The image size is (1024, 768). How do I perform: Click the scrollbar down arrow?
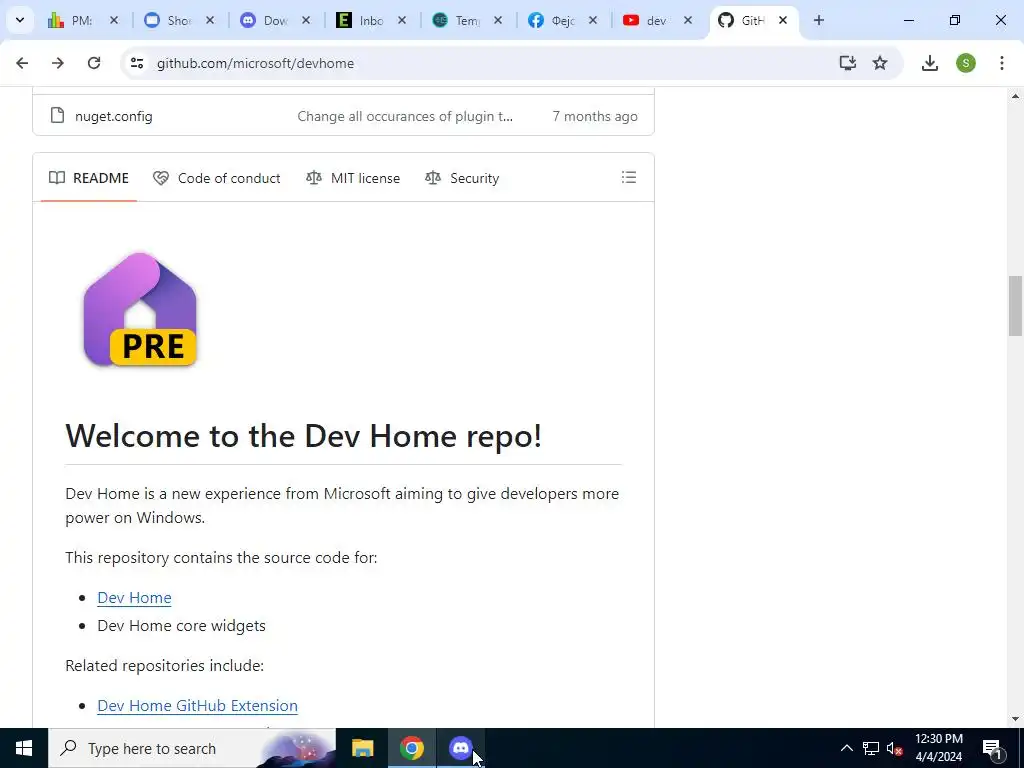click(1015, 720)
